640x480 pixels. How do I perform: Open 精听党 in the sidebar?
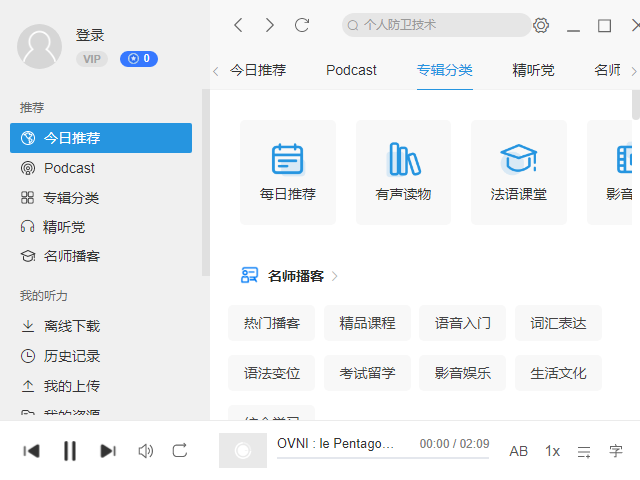click(101, 227)
